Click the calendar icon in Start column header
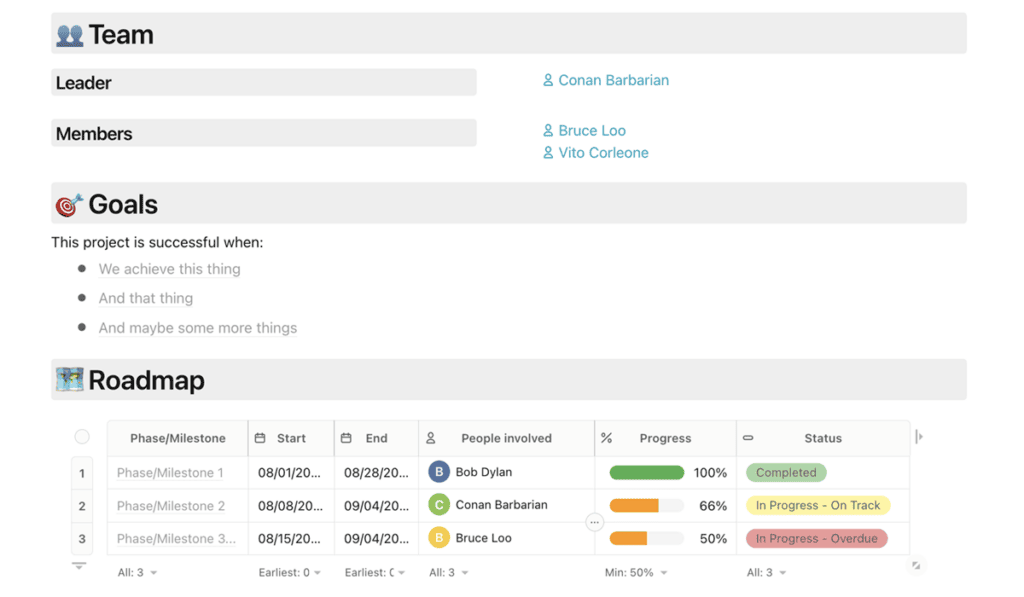 click(x=260, y=438)
